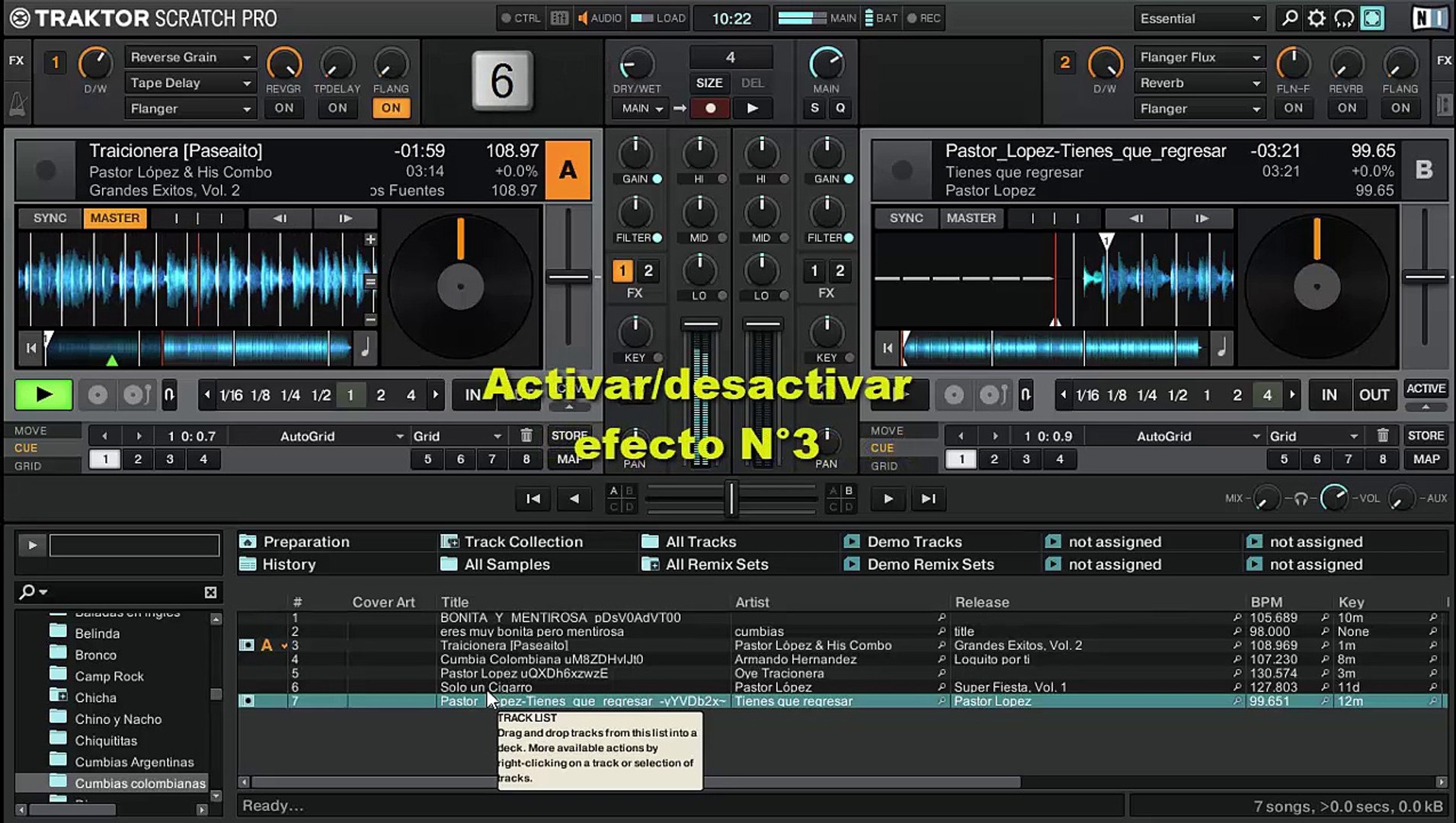
Task: Enable SYNC on deck B
Action: point(906,218)
